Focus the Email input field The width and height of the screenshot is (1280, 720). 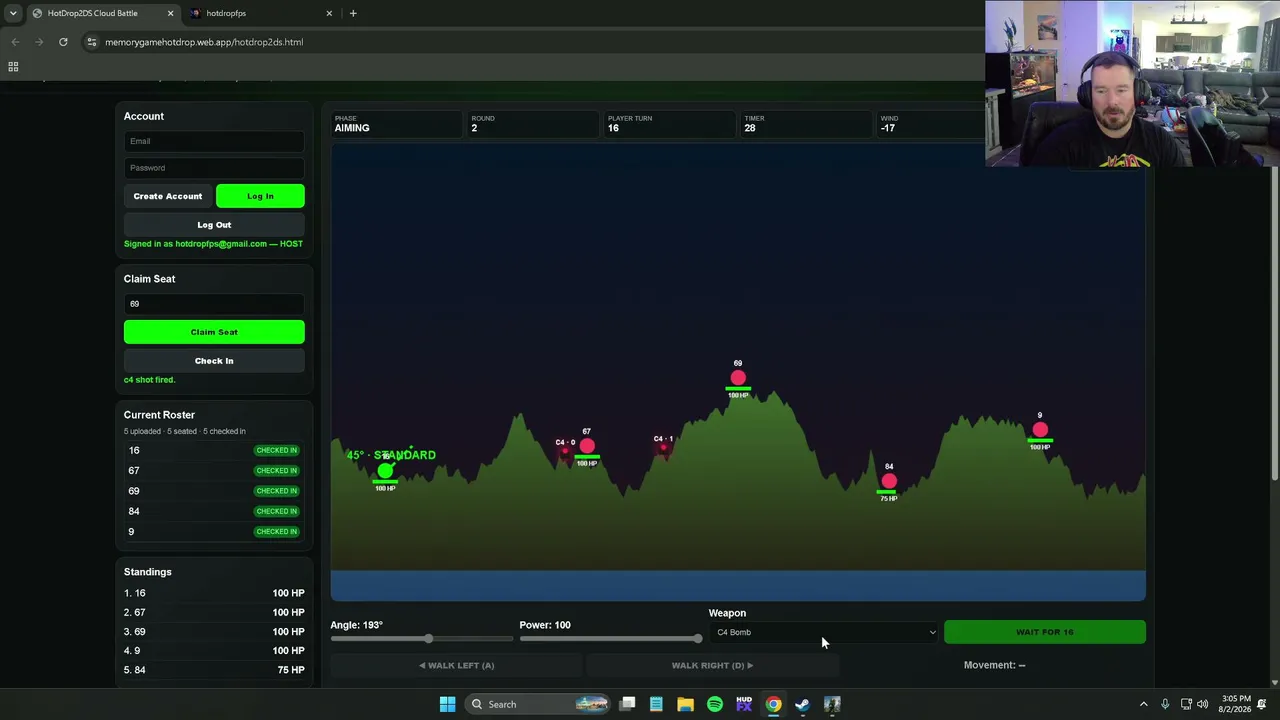(214, 141)
